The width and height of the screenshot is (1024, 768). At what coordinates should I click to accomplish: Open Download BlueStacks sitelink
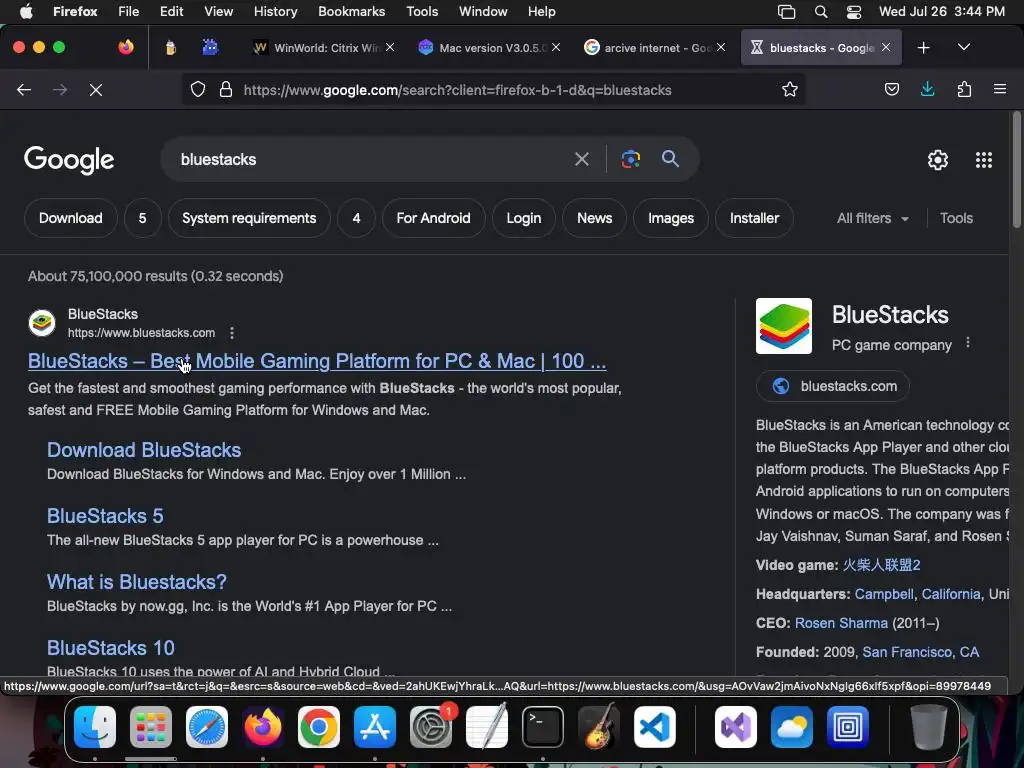click(144, 450)
